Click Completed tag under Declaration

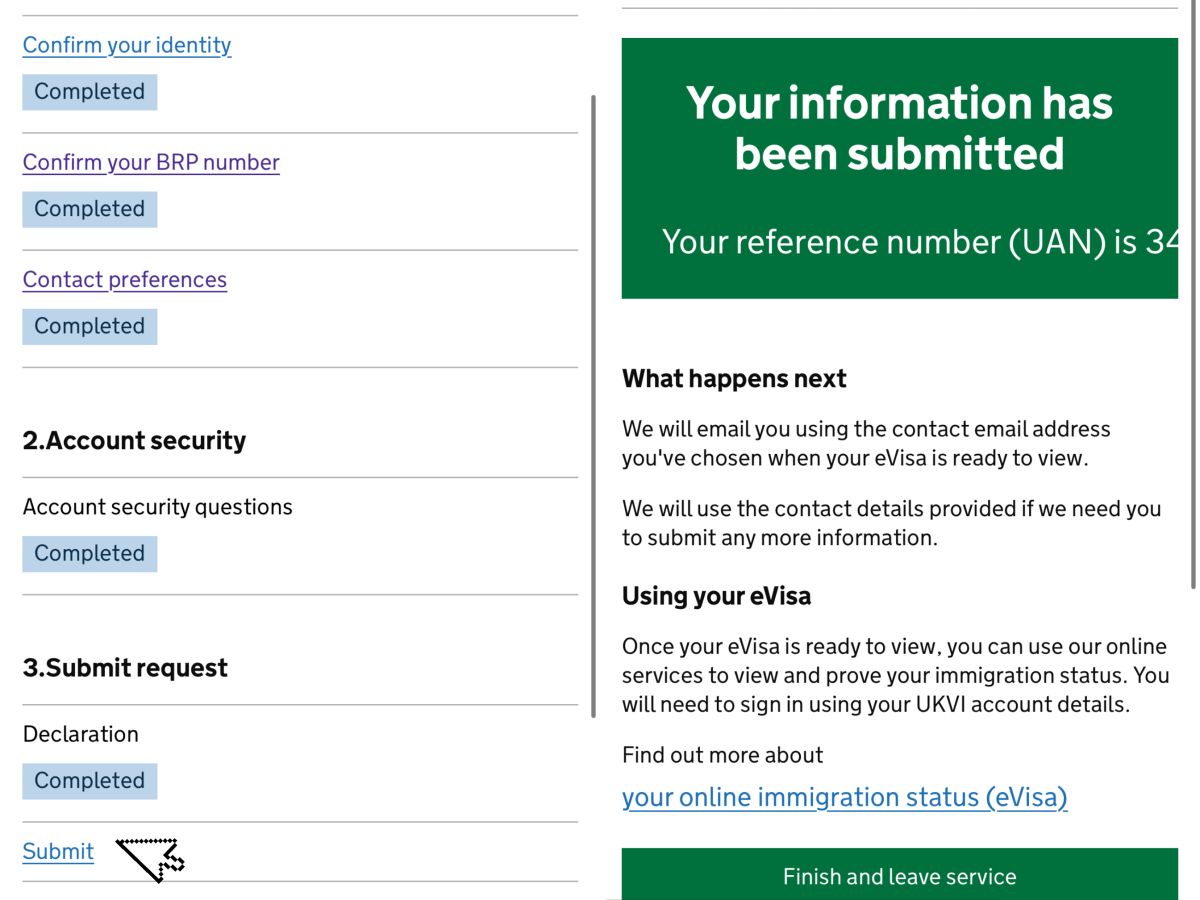click(x=90, y=780)
